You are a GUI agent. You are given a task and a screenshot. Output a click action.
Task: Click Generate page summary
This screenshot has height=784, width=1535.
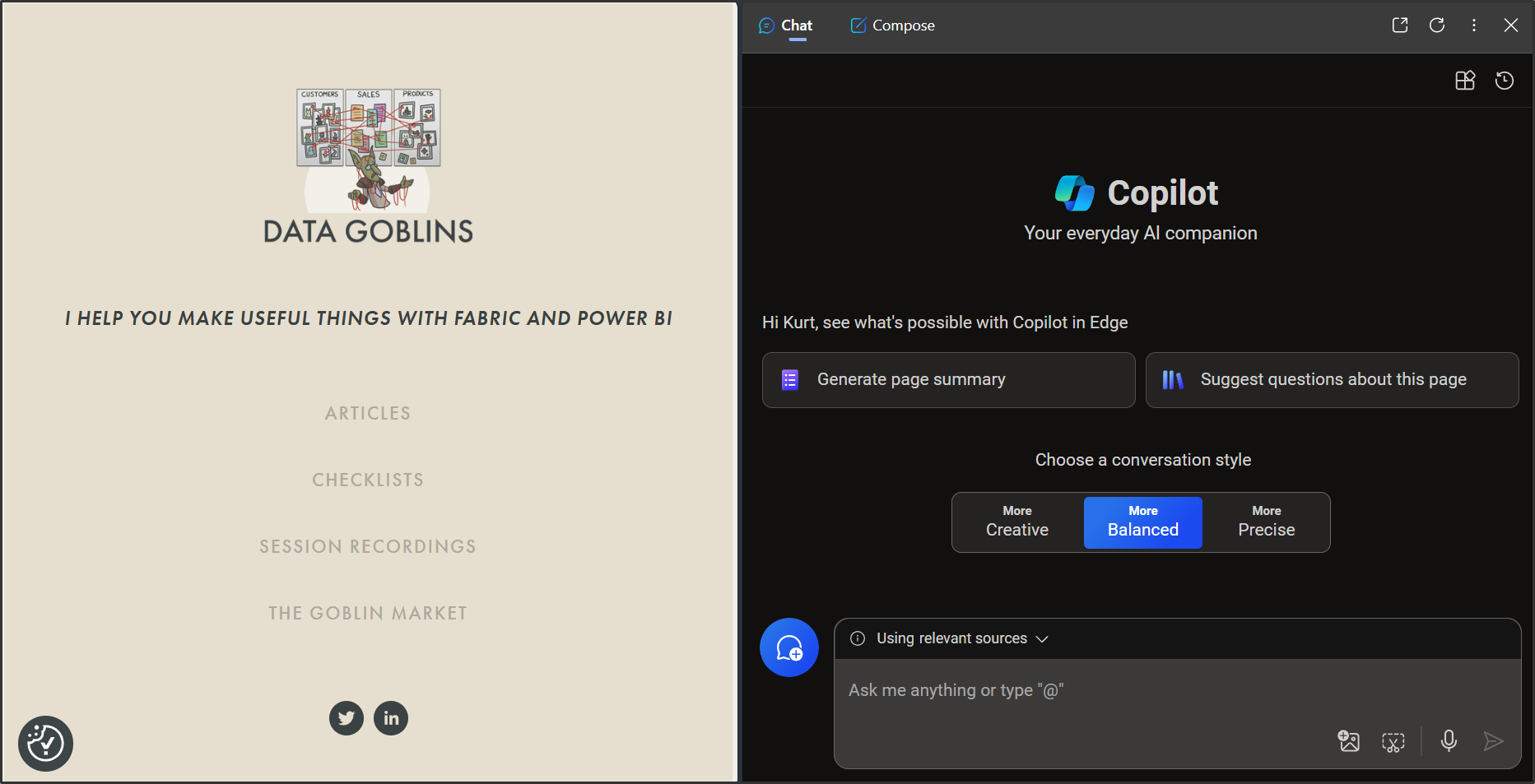pyautogui.click(x=948, y=379)
